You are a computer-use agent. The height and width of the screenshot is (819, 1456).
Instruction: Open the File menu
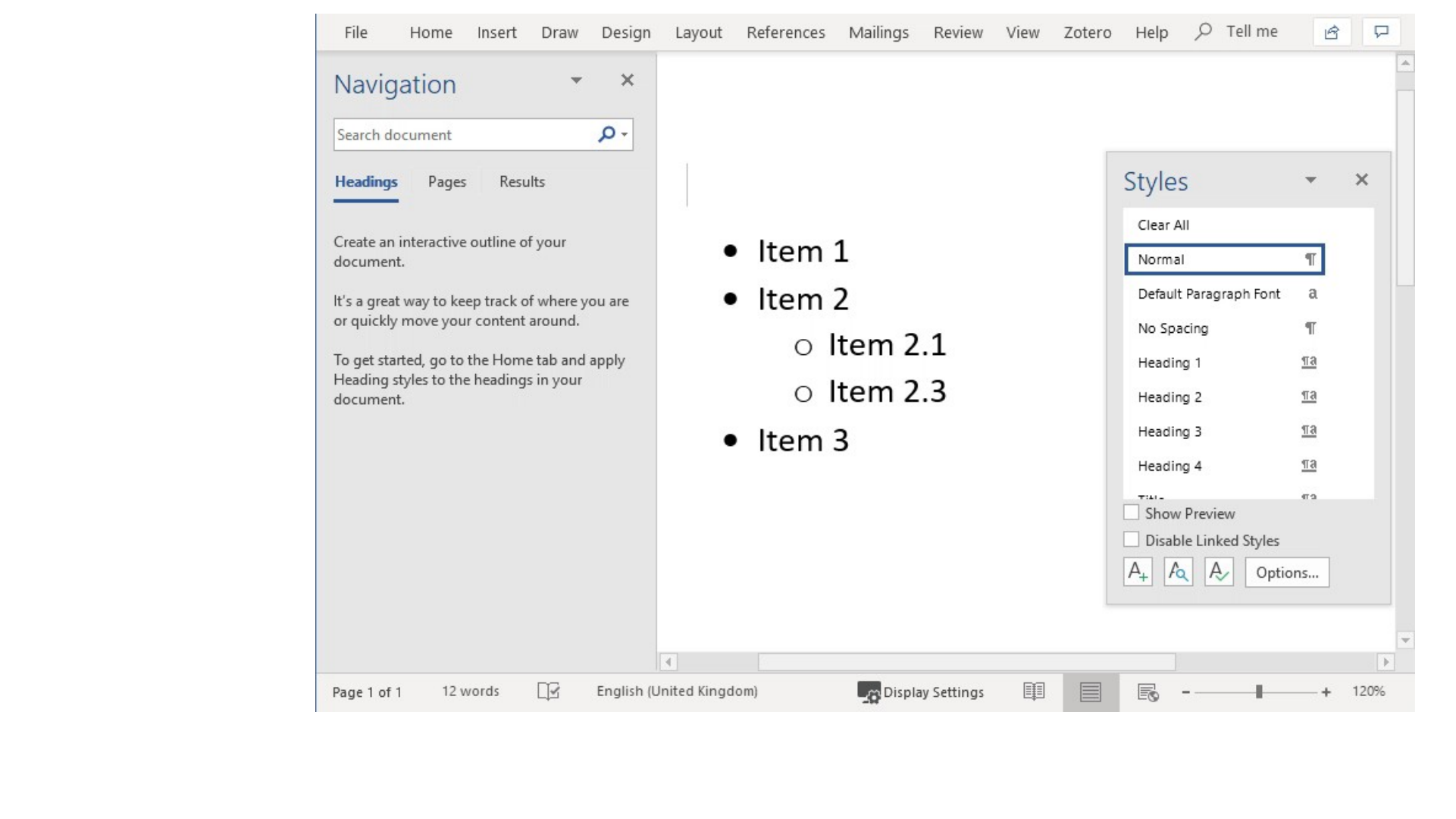(355, 33)
